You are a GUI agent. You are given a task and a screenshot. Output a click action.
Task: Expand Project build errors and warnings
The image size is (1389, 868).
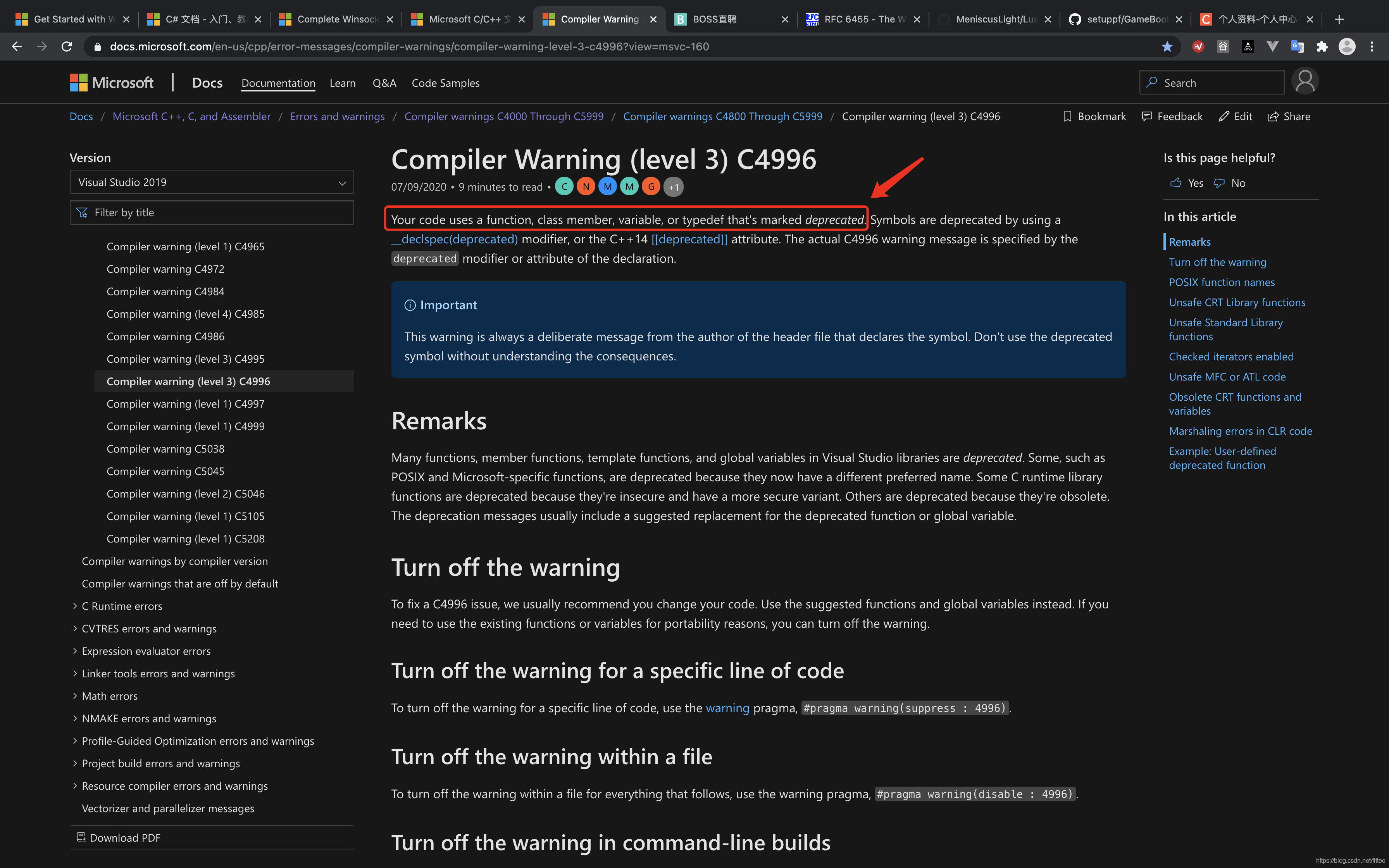pos(75,763)
